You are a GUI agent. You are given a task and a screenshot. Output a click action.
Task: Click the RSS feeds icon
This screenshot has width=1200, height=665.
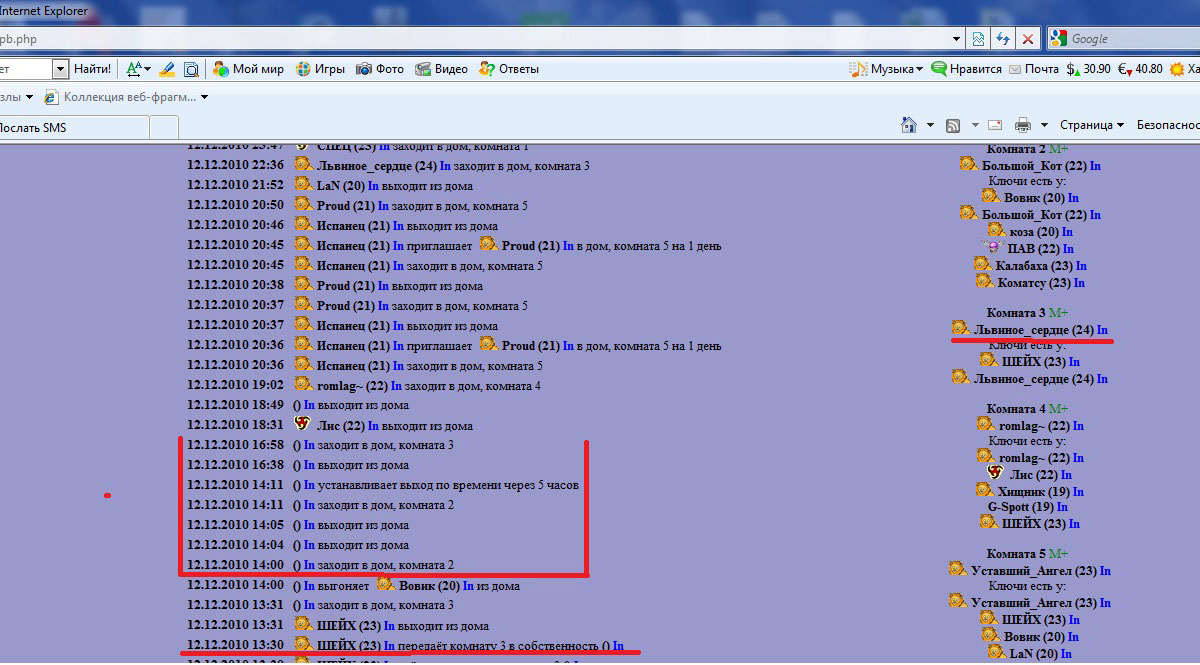954,125
